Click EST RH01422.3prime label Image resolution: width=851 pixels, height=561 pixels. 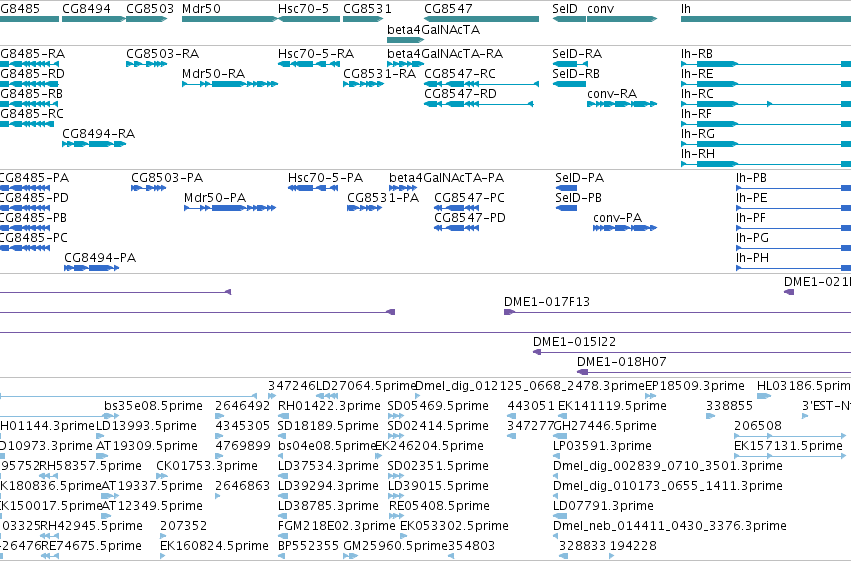pos(329,406)
